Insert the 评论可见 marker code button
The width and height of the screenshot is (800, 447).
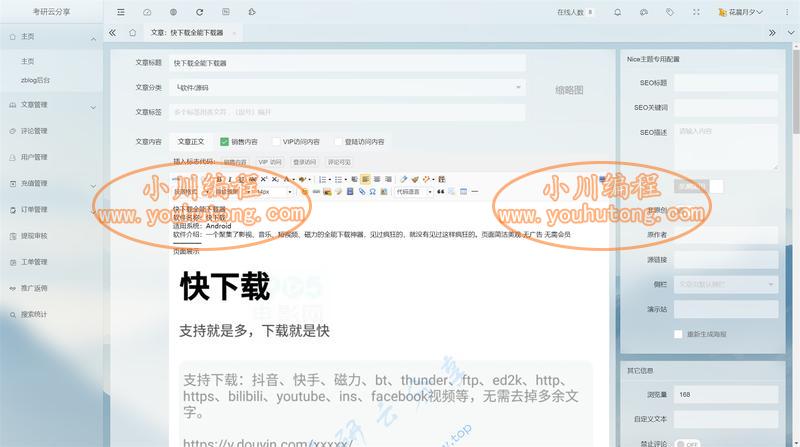pyautogui.click(x=339, y=162)
